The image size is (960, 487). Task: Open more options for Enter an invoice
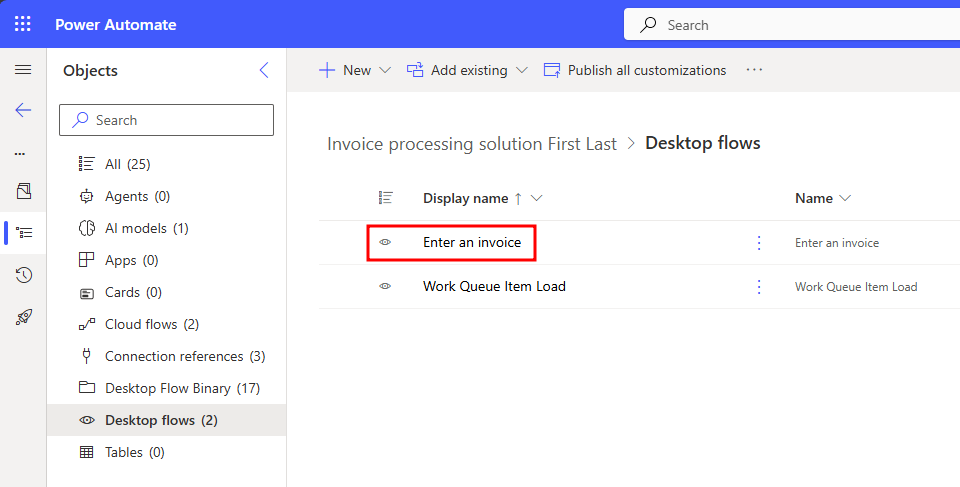tap(759, 243)
